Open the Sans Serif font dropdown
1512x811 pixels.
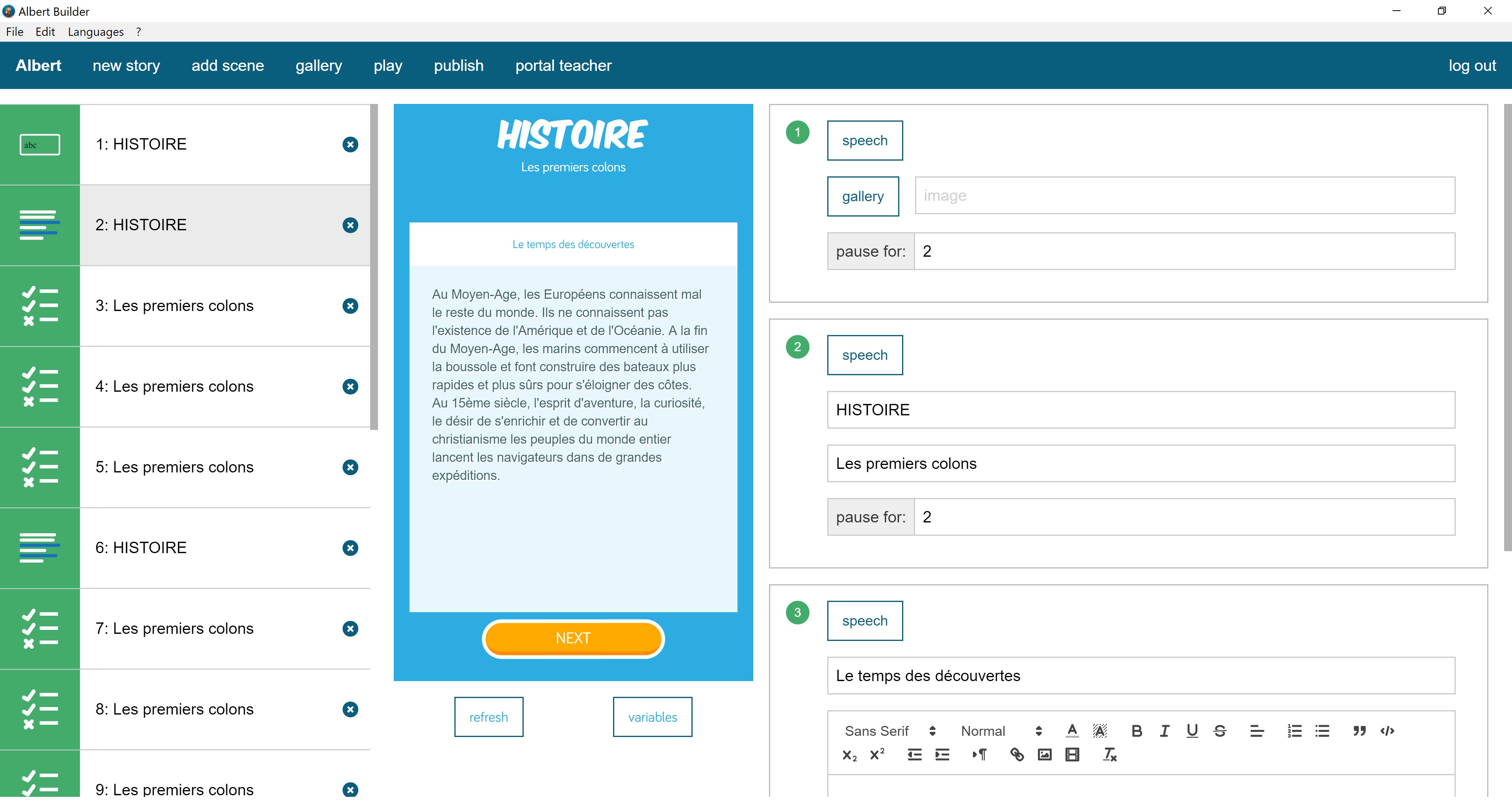point(890,731)
